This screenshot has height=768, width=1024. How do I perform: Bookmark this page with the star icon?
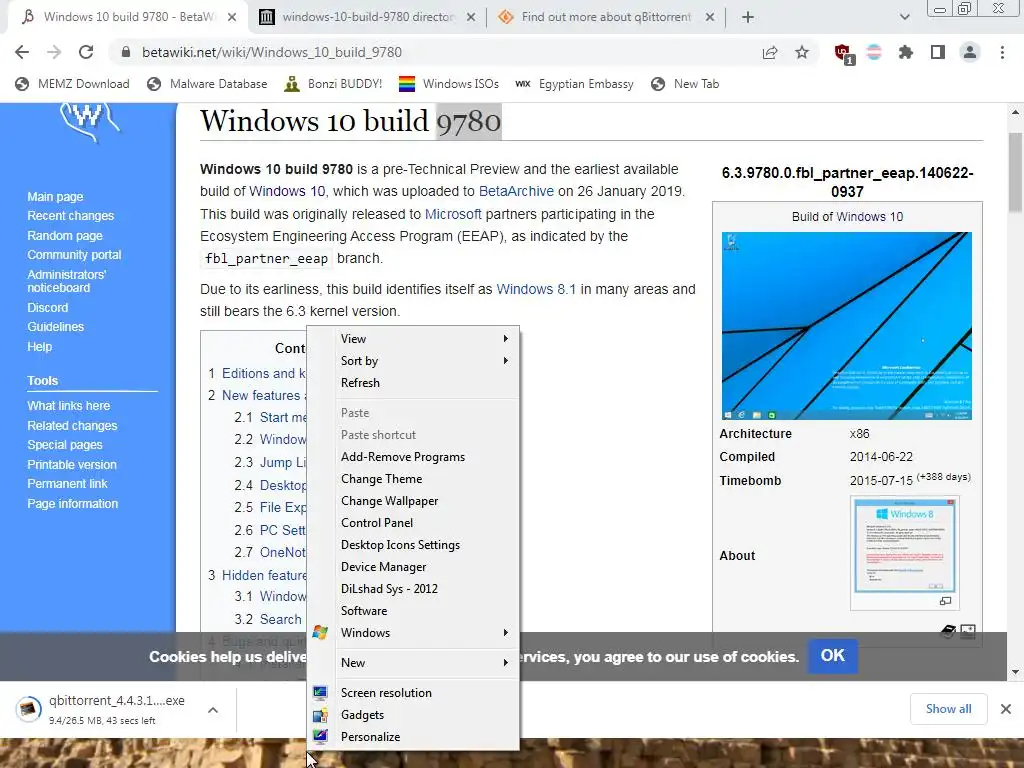tap(802, 52)
